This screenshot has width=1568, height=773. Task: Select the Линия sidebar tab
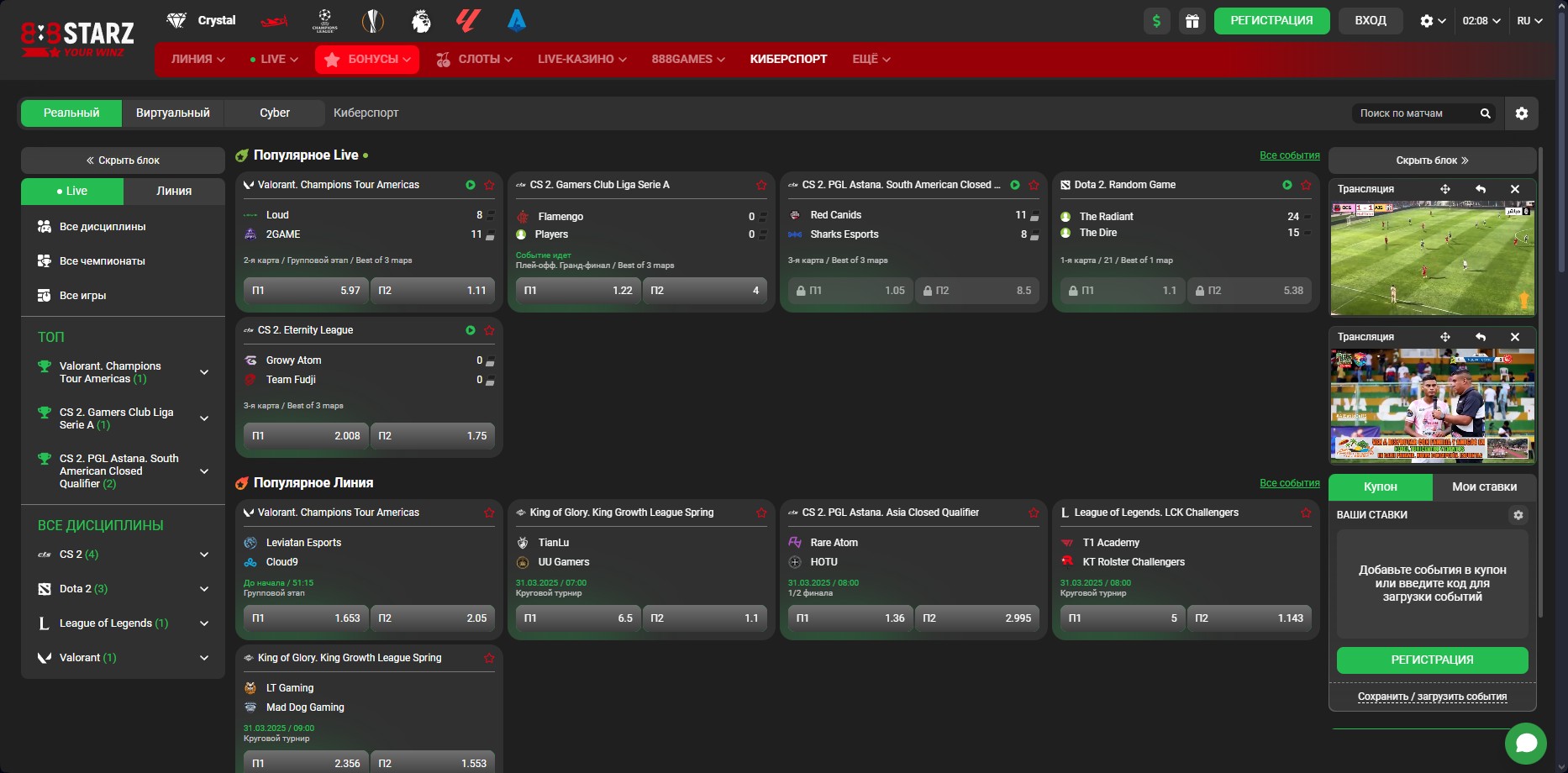[174, 191]
